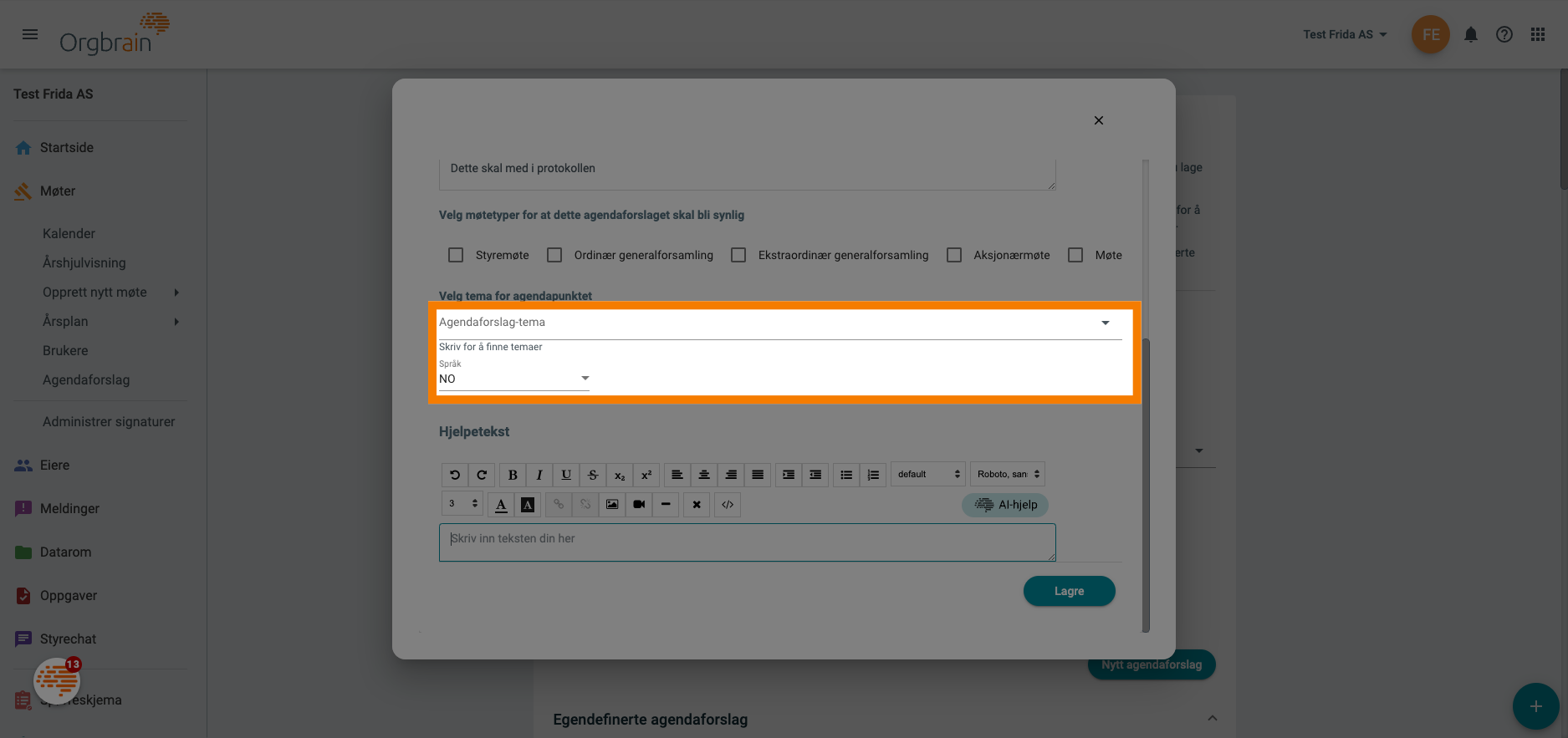Open the apps grid menu

tap(1538, 34)
